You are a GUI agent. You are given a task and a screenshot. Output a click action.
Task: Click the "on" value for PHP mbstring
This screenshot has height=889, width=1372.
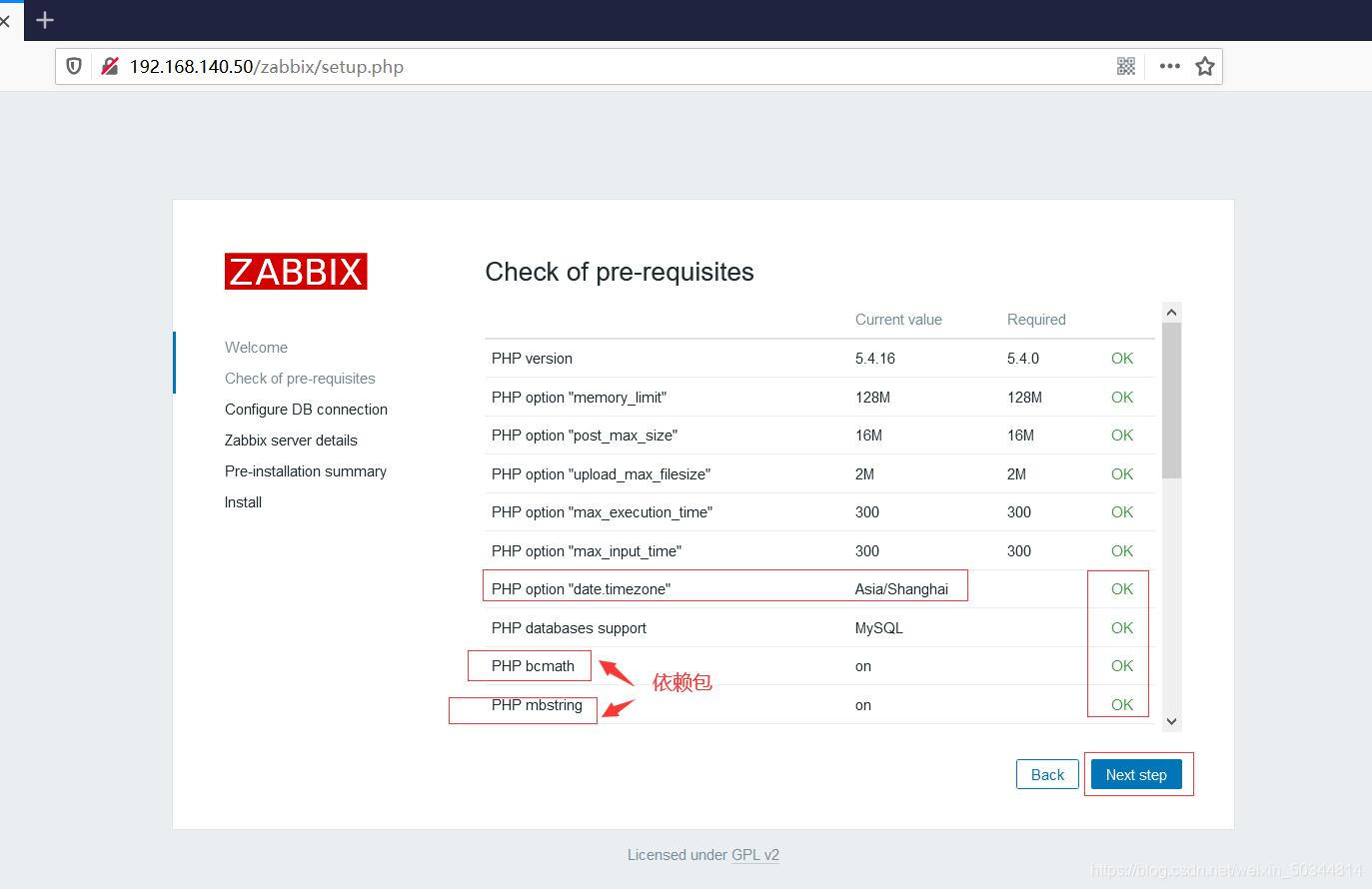click(863, 705)
